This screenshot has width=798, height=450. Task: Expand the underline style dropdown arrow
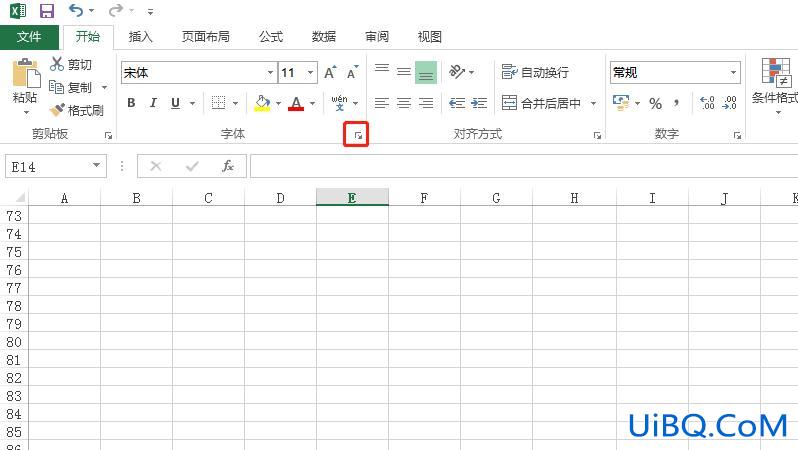[x=192, y=103]
